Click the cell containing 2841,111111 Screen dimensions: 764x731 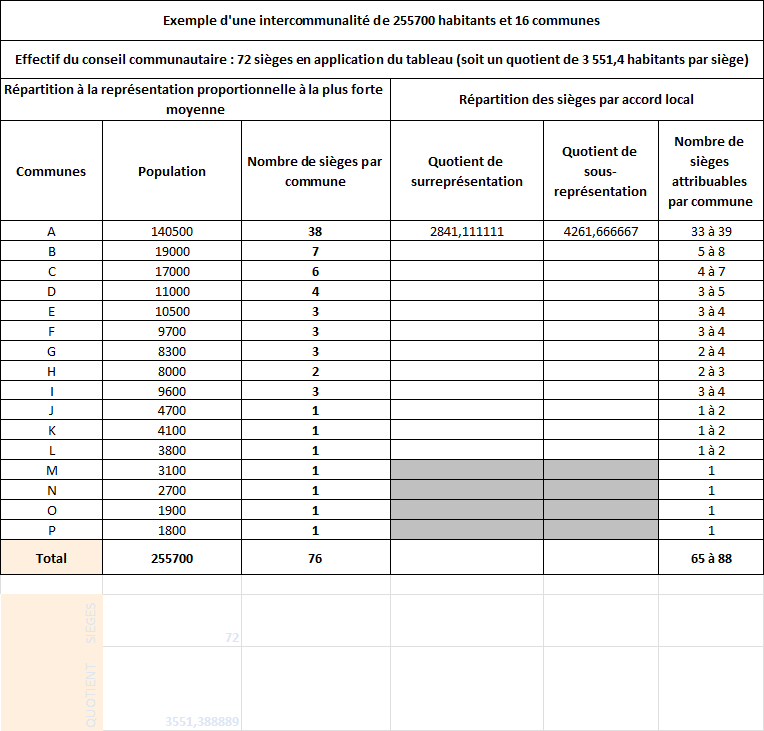[x=466, y=231]
